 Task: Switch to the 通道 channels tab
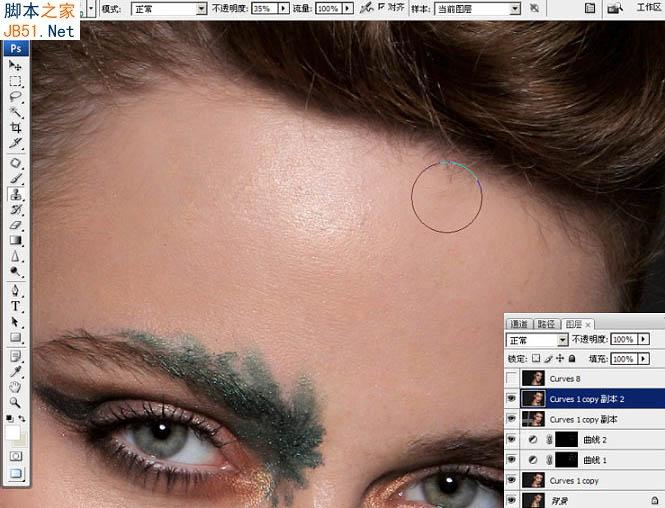click(519, 324)
